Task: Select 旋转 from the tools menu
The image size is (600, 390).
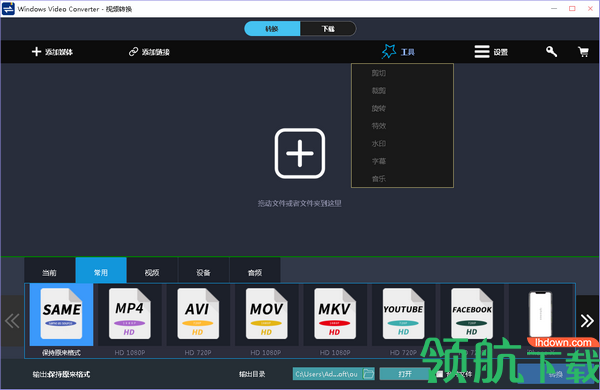Action: pos(379,108)
